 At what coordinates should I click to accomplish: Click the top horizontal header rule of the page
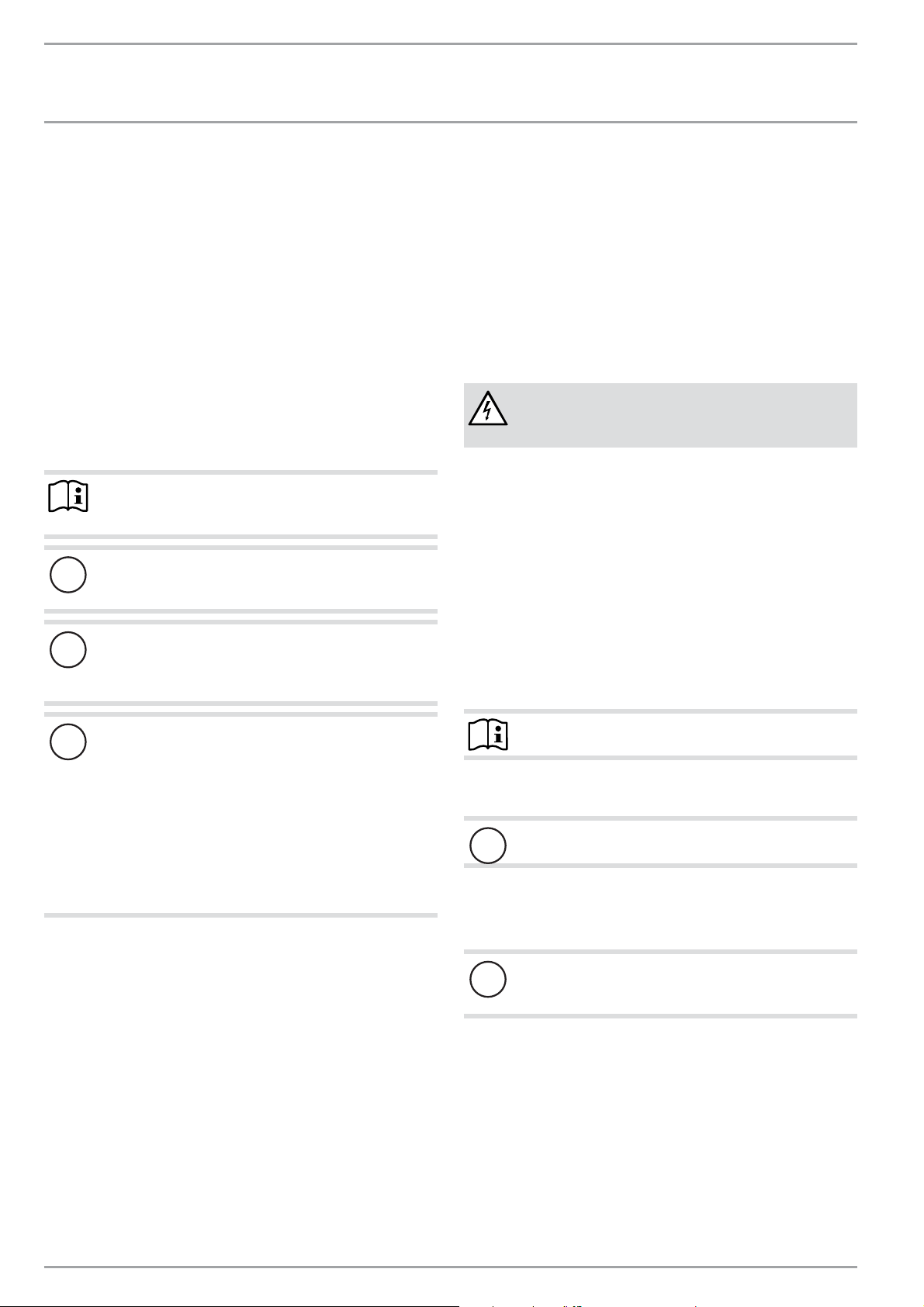[x=451, y=43]
